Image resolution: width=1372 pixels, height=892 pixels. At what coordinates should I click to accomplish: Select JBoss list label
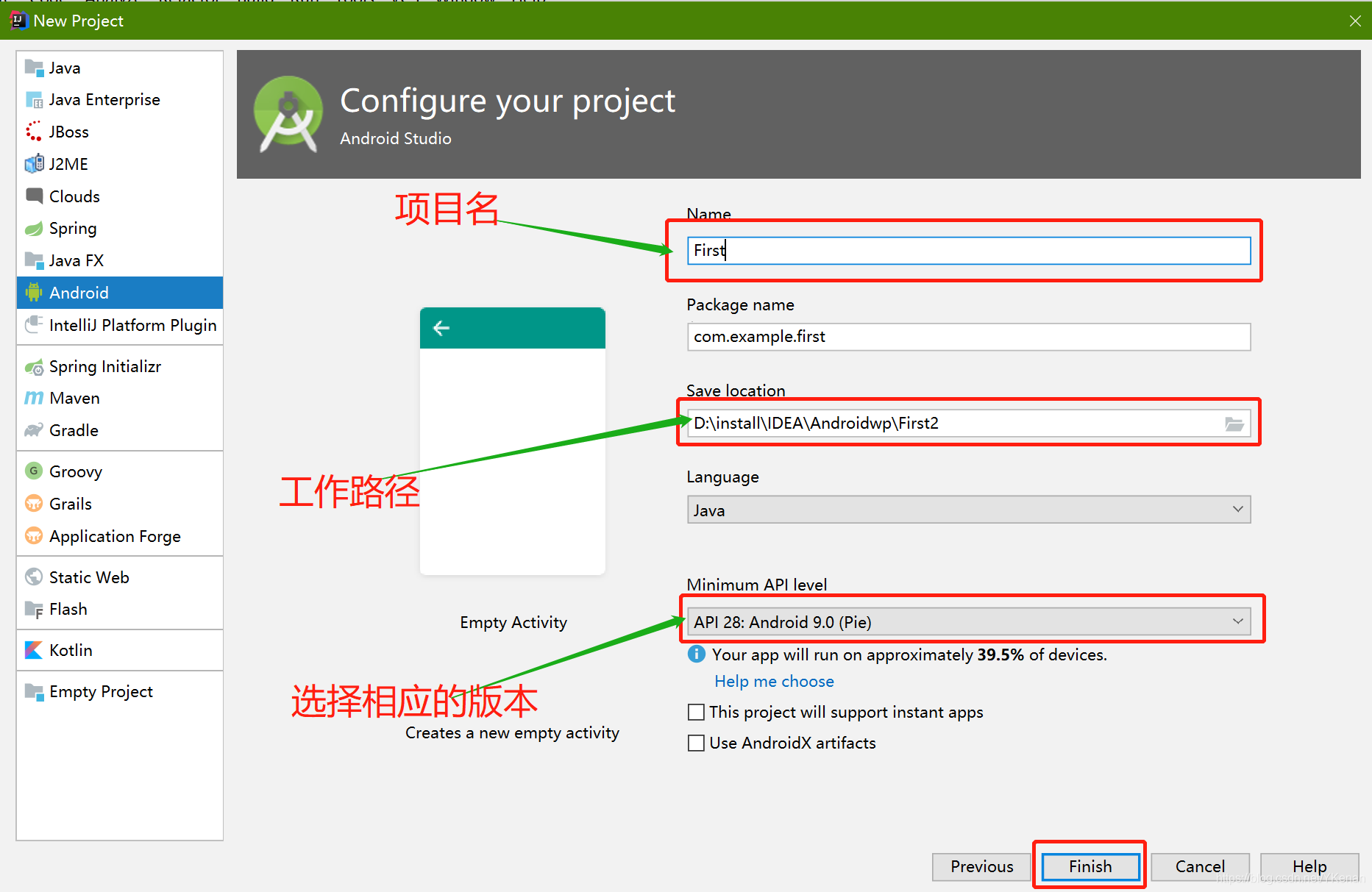click(69, 132)
